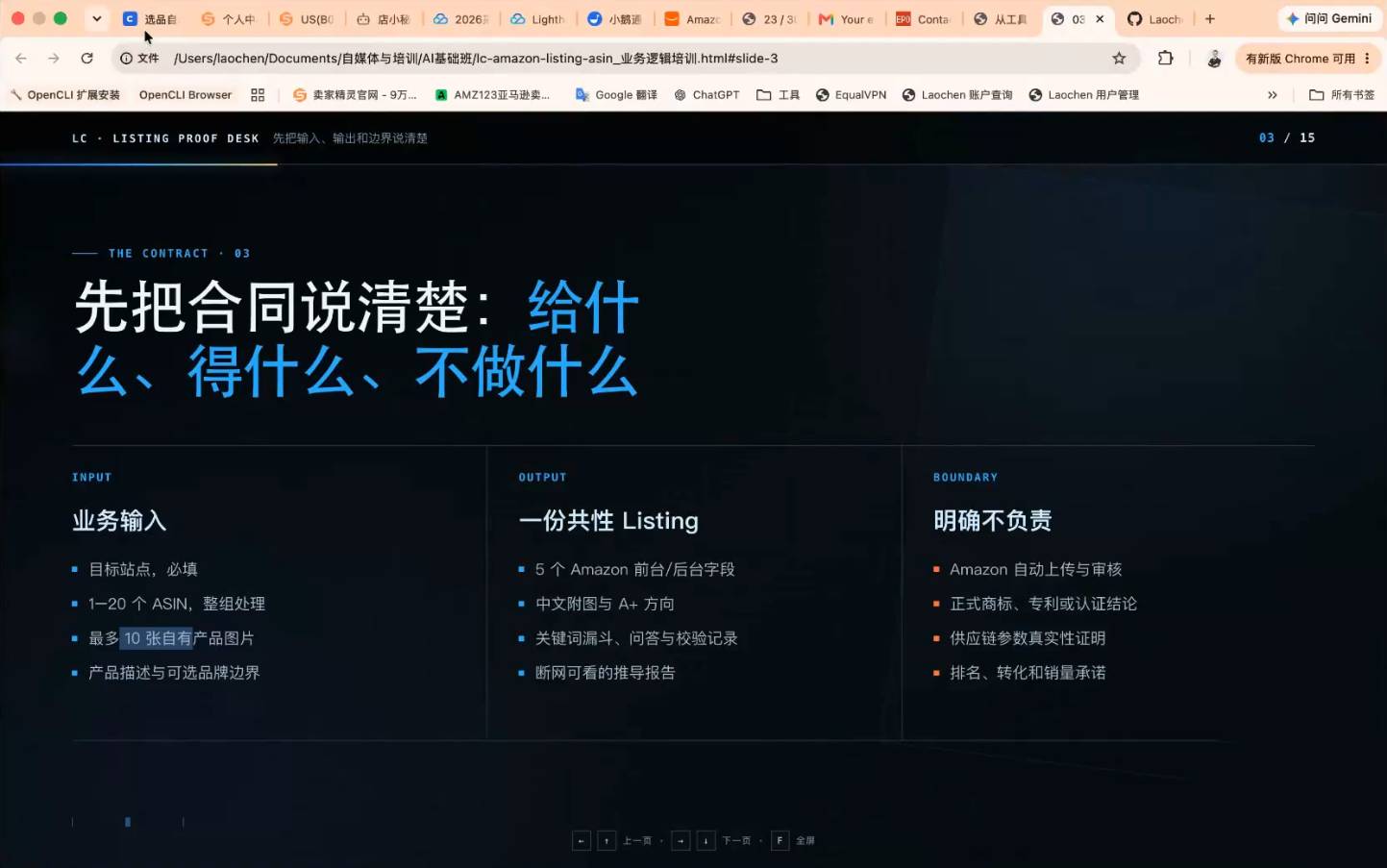The image size is (1387, 868).
Task: Click the address bar URL field
Action: pos(625,59)
